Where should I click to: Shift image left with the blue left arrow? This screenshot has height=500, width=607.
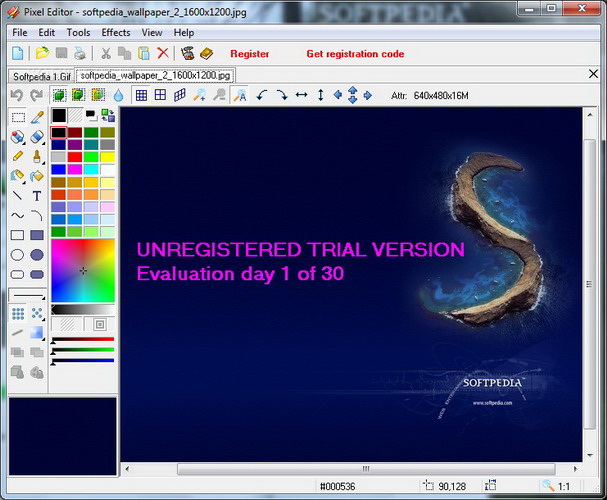338,95
